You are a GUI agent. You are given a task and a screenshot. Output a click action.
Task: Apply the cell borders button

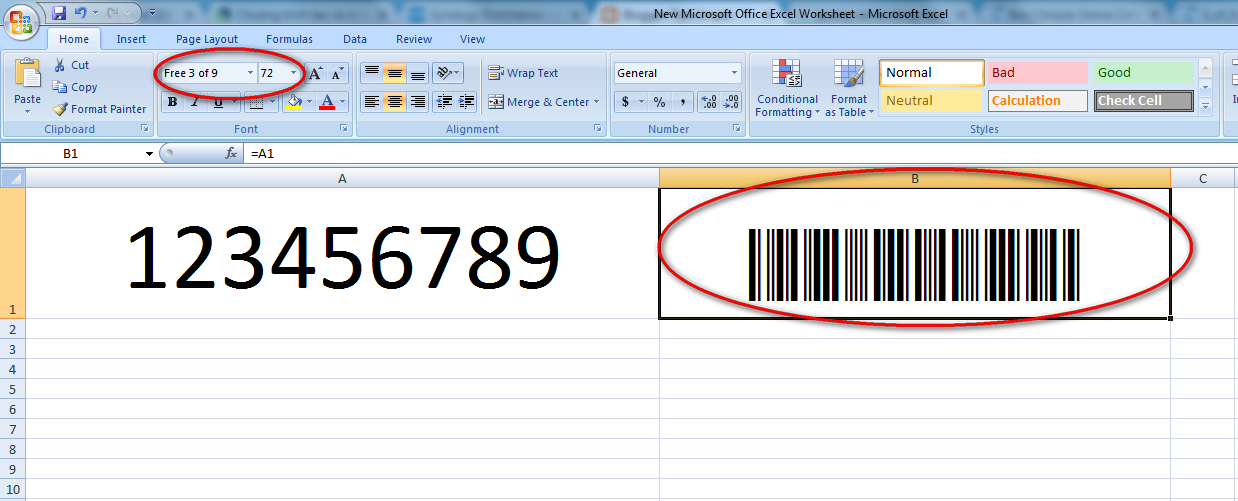pyautogui.click(x=255, y=102)
